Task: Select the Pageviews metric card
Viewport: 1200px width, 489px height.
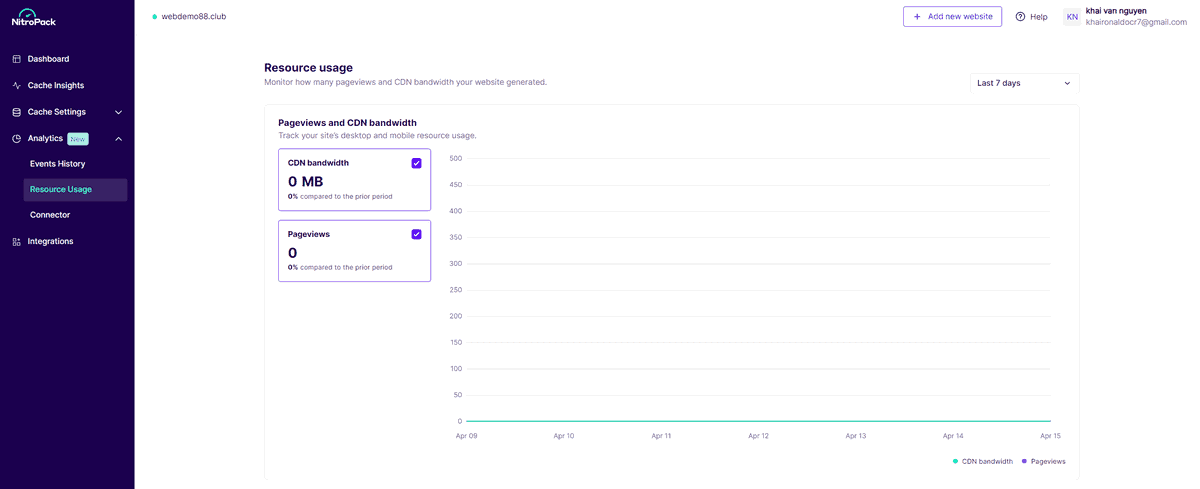Action: (354, 251)
